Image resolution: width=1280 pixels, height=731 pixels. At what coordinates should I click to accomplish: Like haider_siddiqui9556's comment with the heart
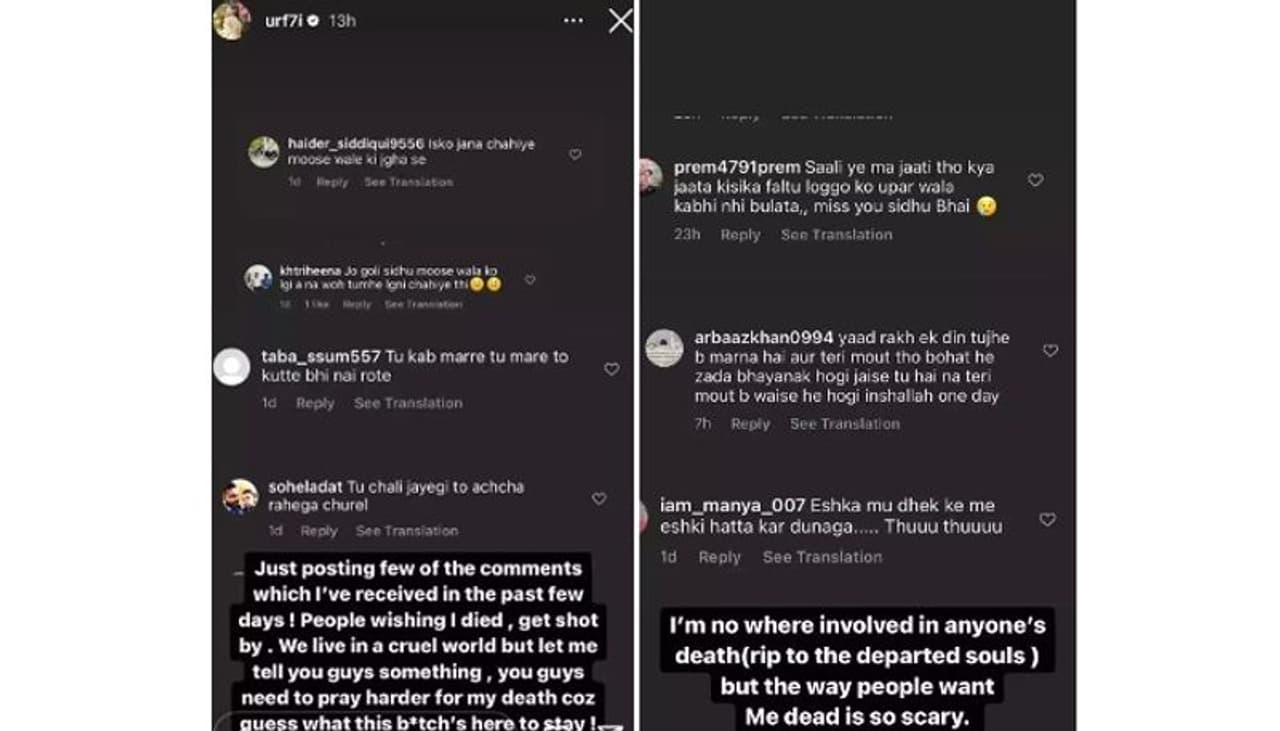575,155
